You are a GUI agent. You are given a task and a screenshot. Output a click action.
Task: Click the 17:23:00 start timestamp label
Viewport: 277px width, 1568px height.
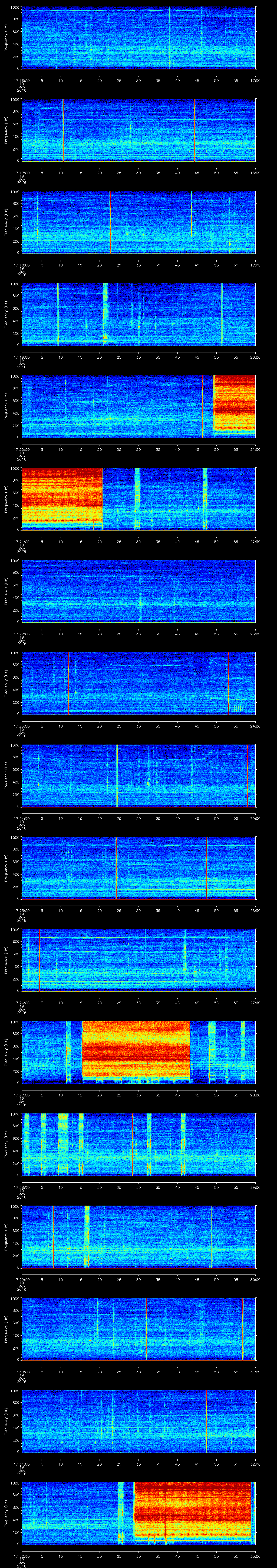[x=22, y=726]
